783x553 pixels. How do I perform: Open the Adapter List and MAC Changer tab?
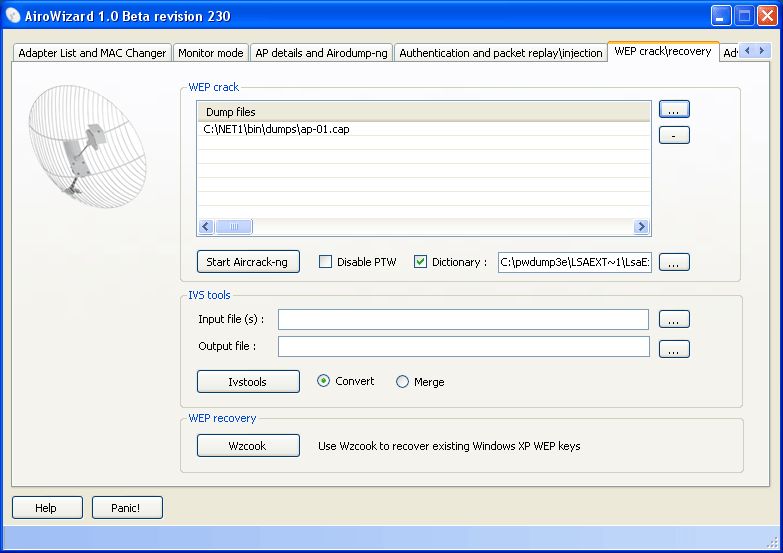tap(92, 53)
